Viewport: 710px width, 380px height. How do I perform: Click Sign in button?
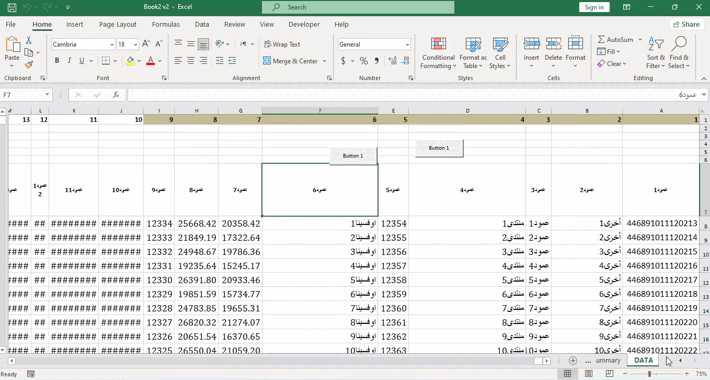(594, 7)
